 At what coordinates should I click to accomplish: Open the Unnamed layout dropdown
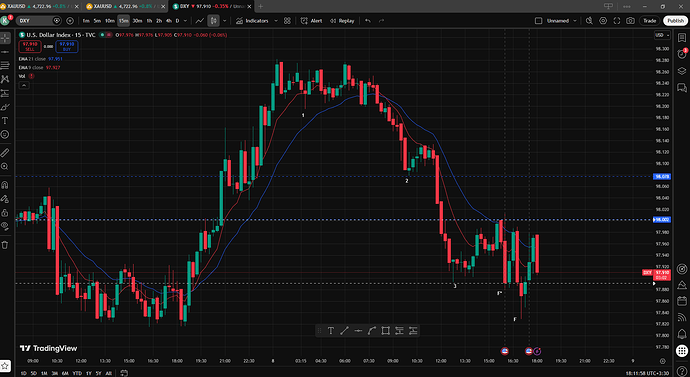click(561, 21)
